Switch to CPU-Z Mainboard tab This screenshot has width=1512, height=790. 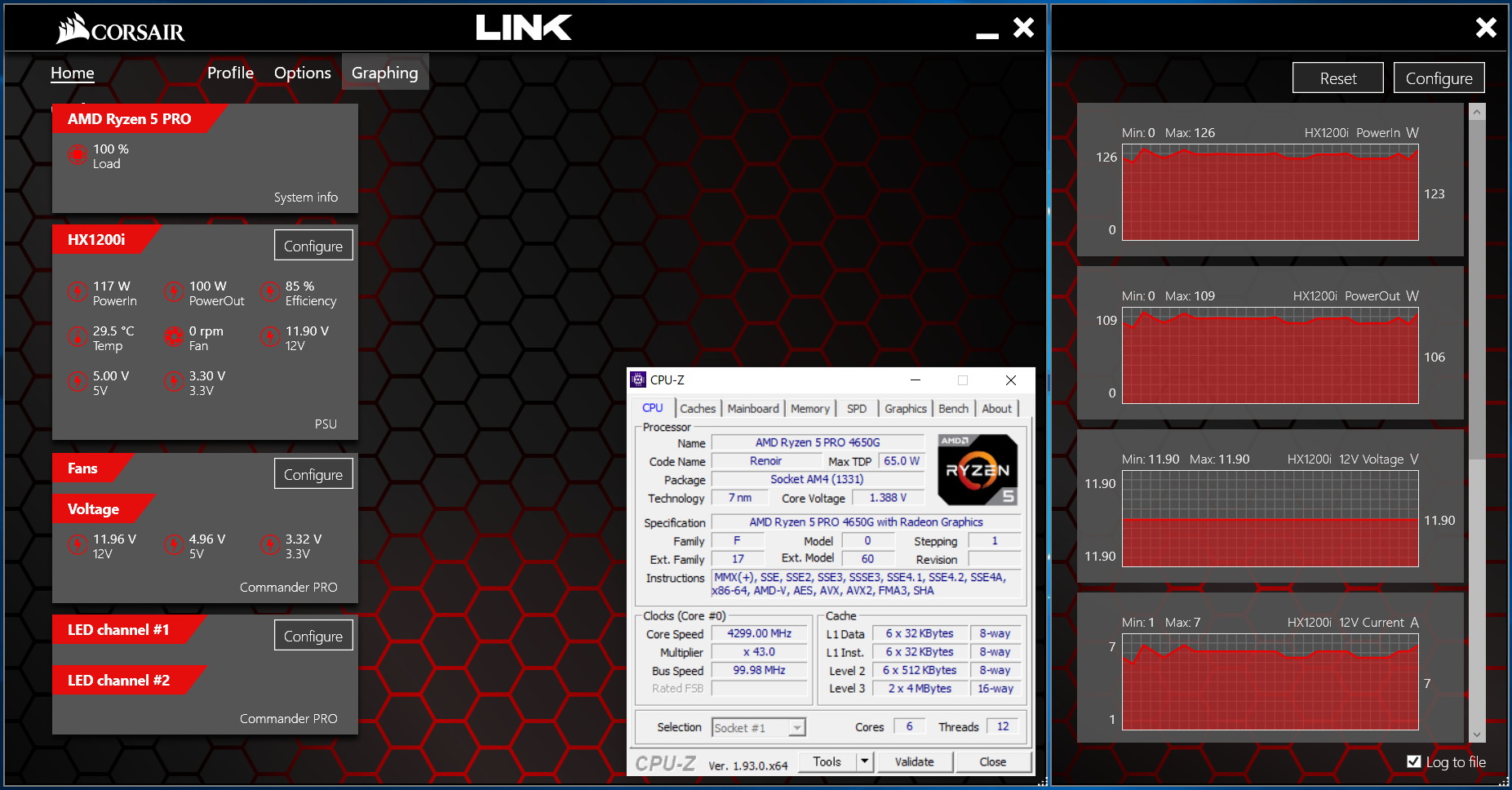[753, 408]
